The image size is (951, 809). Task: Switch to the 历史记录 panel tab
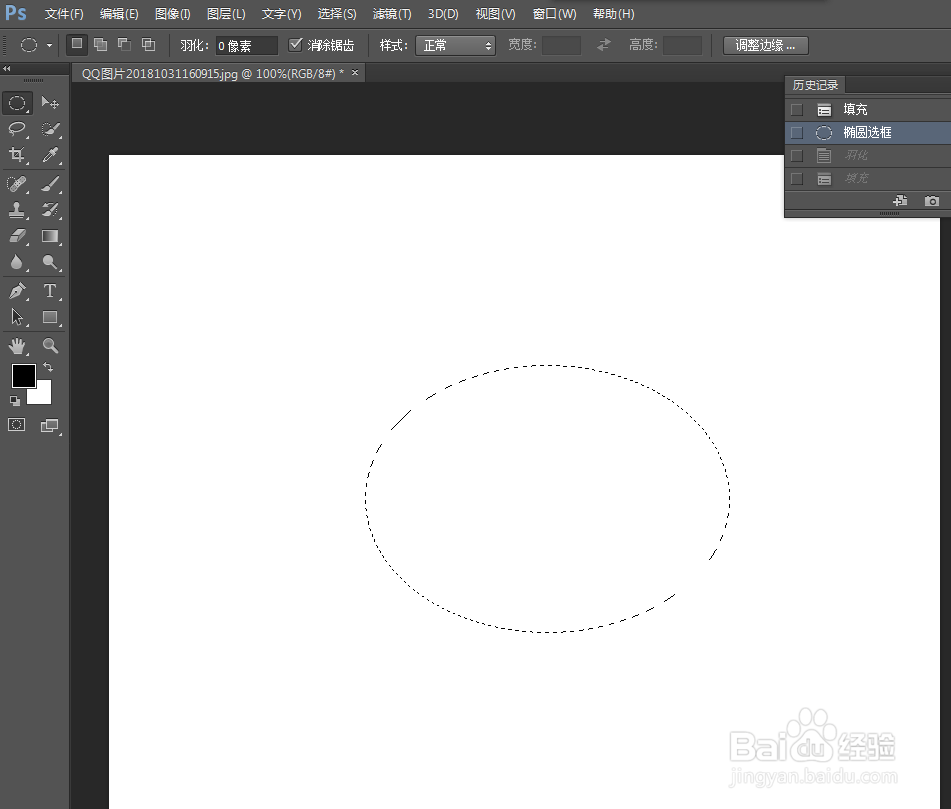click(815, 86)
